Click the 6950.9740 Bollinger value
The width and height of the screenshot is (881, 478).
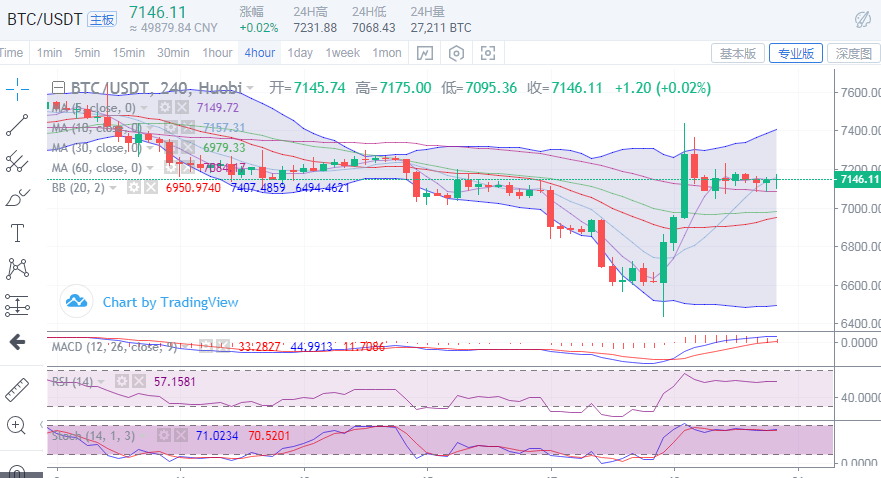193,188
